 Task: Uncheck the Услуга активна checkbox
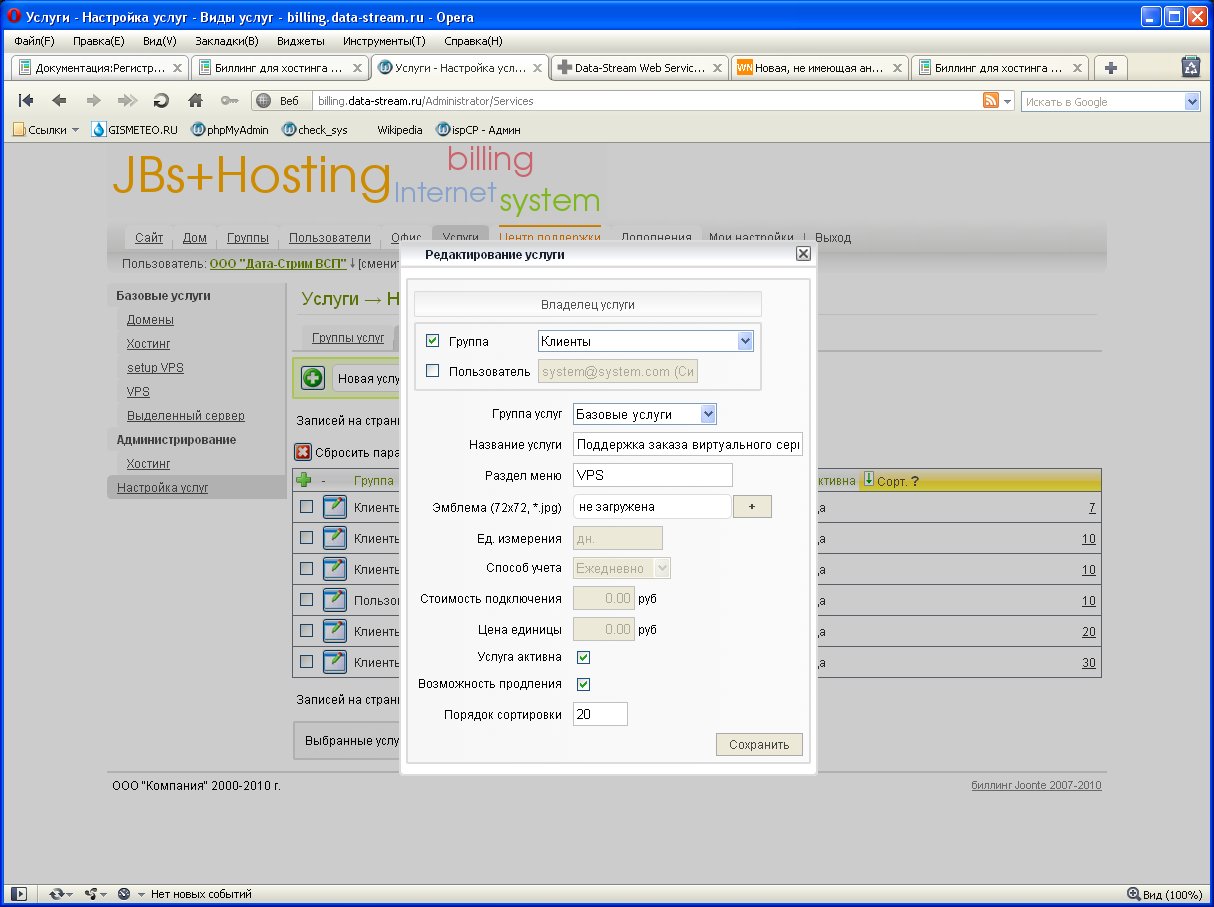[x=584, y=657]
